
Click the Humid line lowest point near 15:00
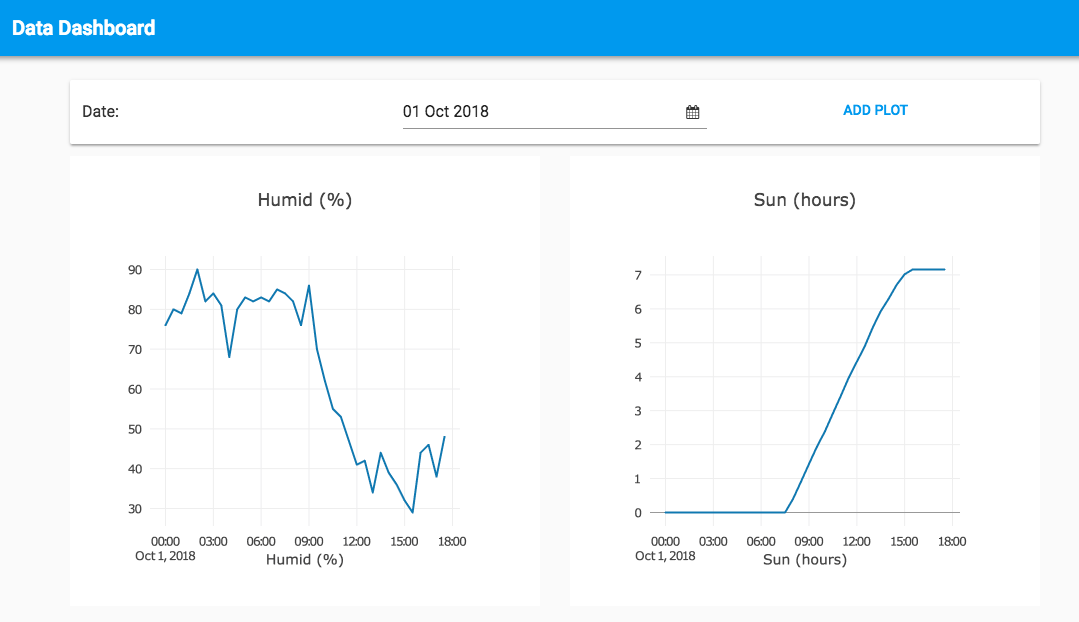click(412, 512)
